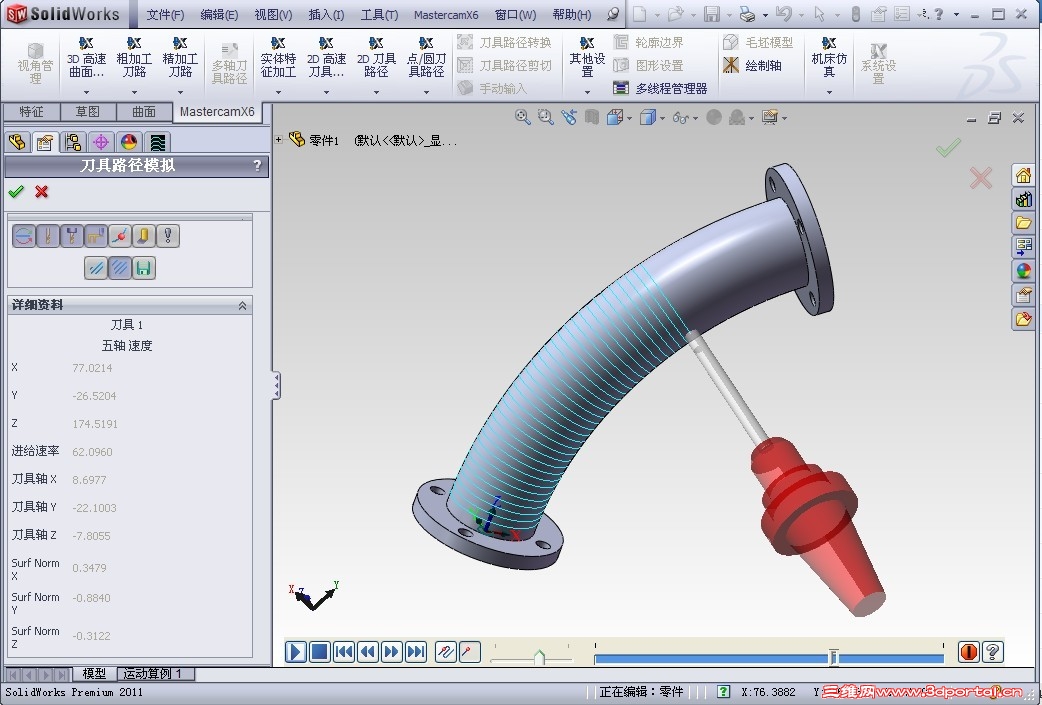
Task: Open the 机床仿真 dropdown arrow
Action: coord(829,92)
